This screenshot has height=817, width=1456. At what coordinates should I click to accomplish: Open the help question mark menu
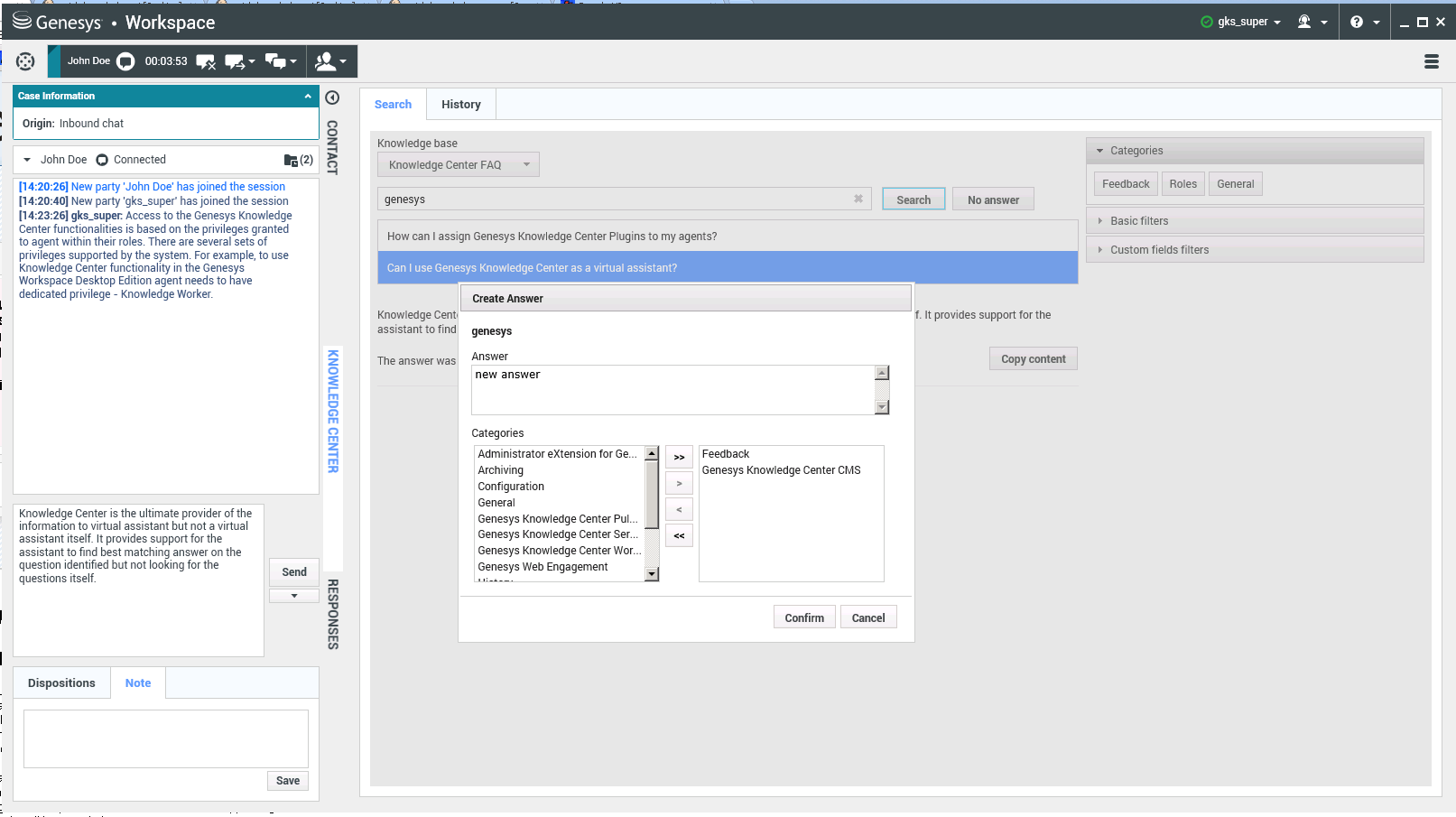tap(1364, 22)
